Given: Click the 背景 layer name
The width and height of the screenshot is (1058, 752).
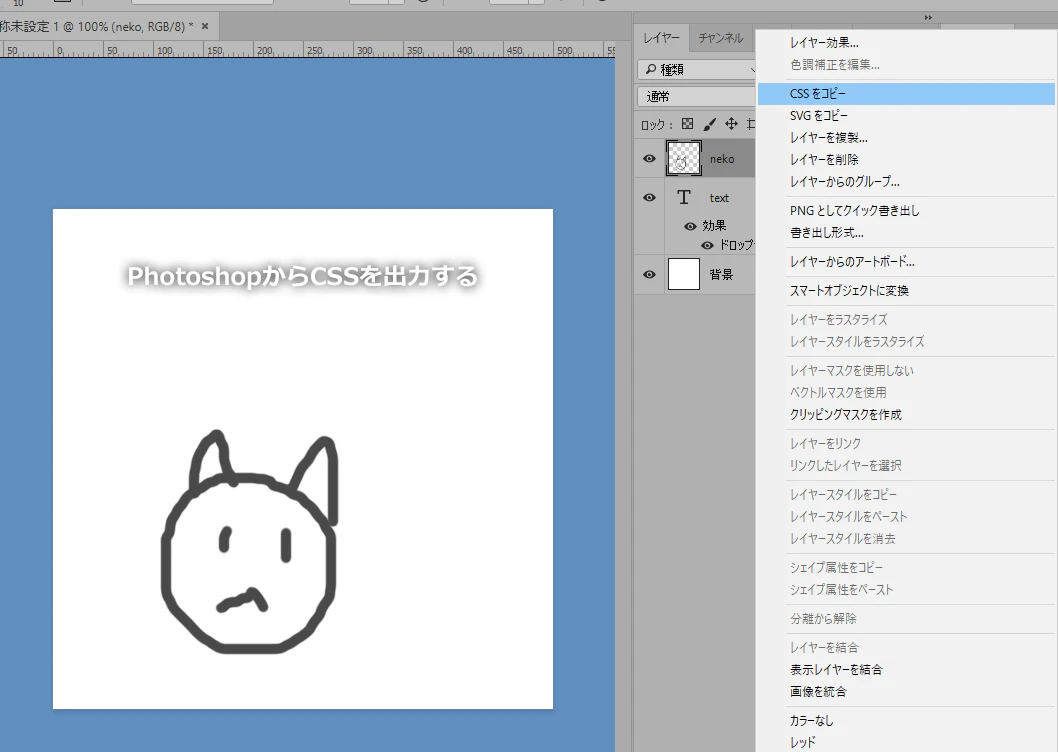Looking at the screenshot, I should pos(721,275).
